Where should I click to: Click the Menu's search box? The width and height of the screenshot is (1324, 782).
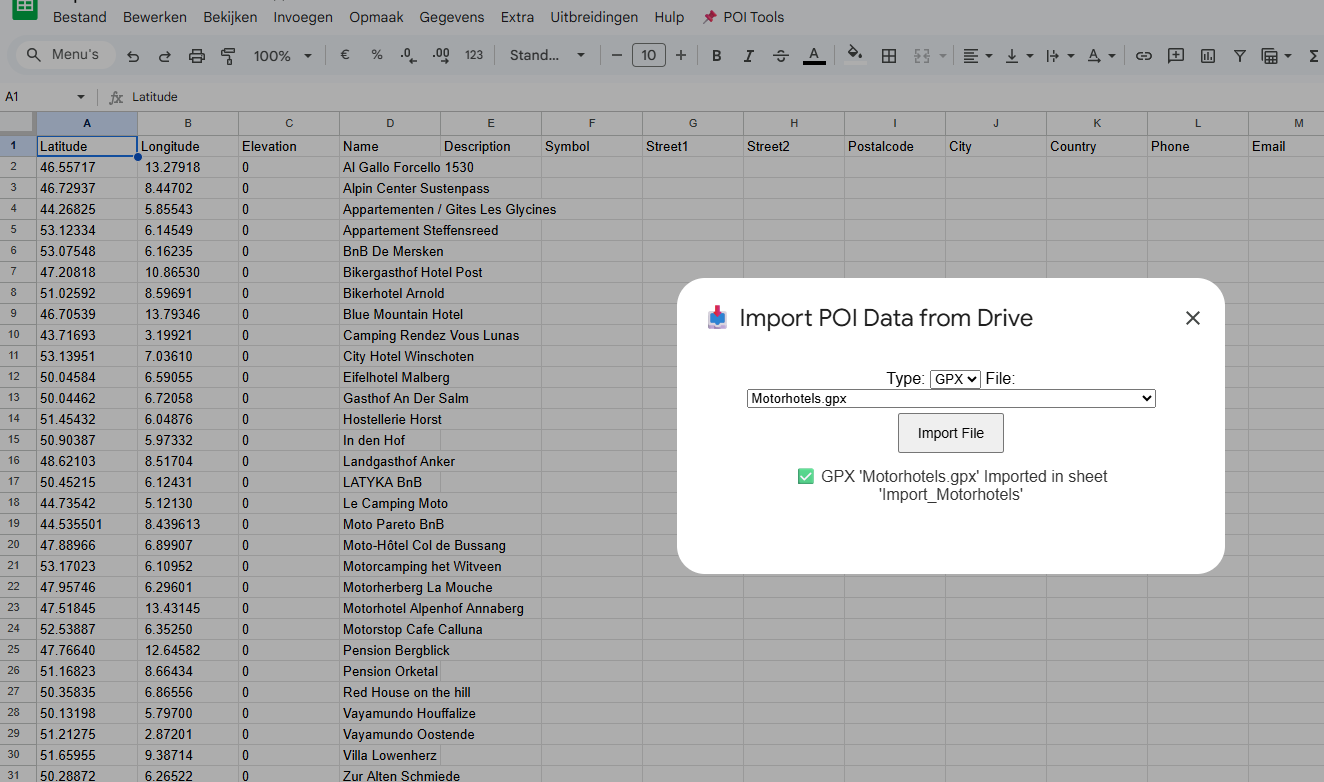point(66,55)
